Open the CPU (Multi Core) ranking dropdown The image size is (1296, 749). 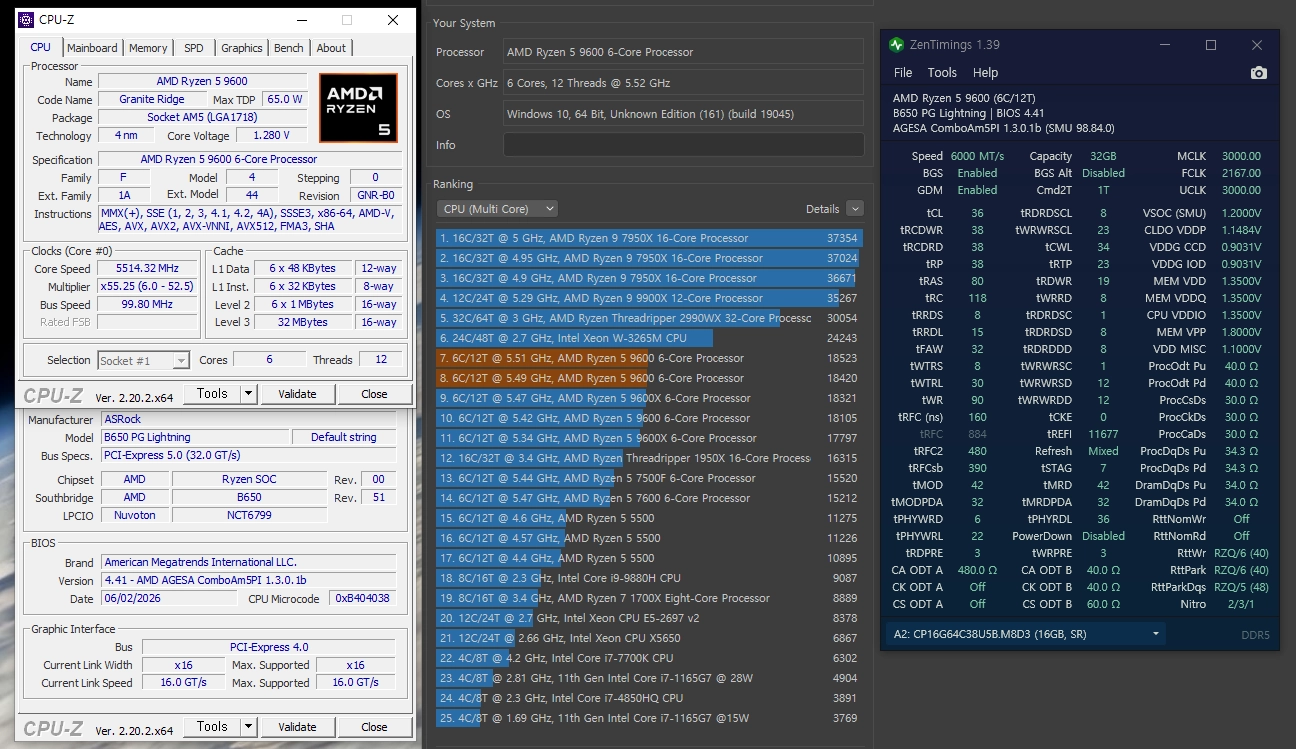pyautogui.click(x=497, y=209)
